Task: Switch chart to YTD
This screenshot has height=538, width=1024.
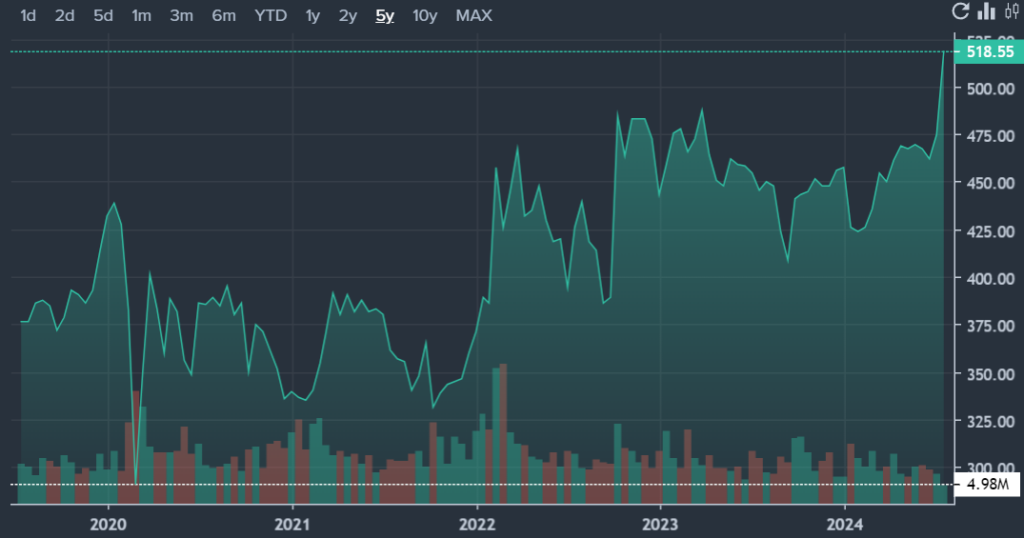Action: tap(270, 15)
